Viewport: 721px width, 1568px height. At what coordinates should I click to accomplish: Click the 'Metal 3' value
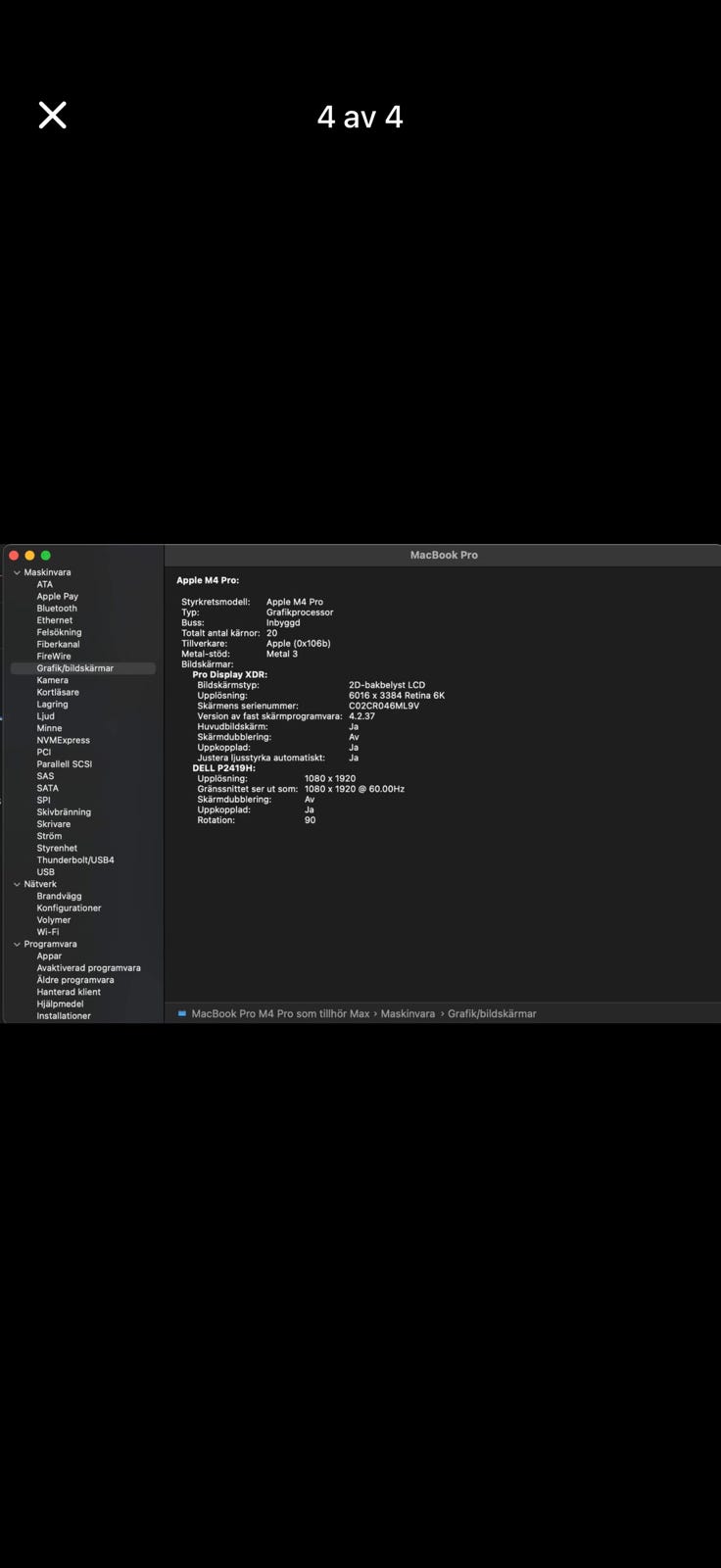coord(282,654)
